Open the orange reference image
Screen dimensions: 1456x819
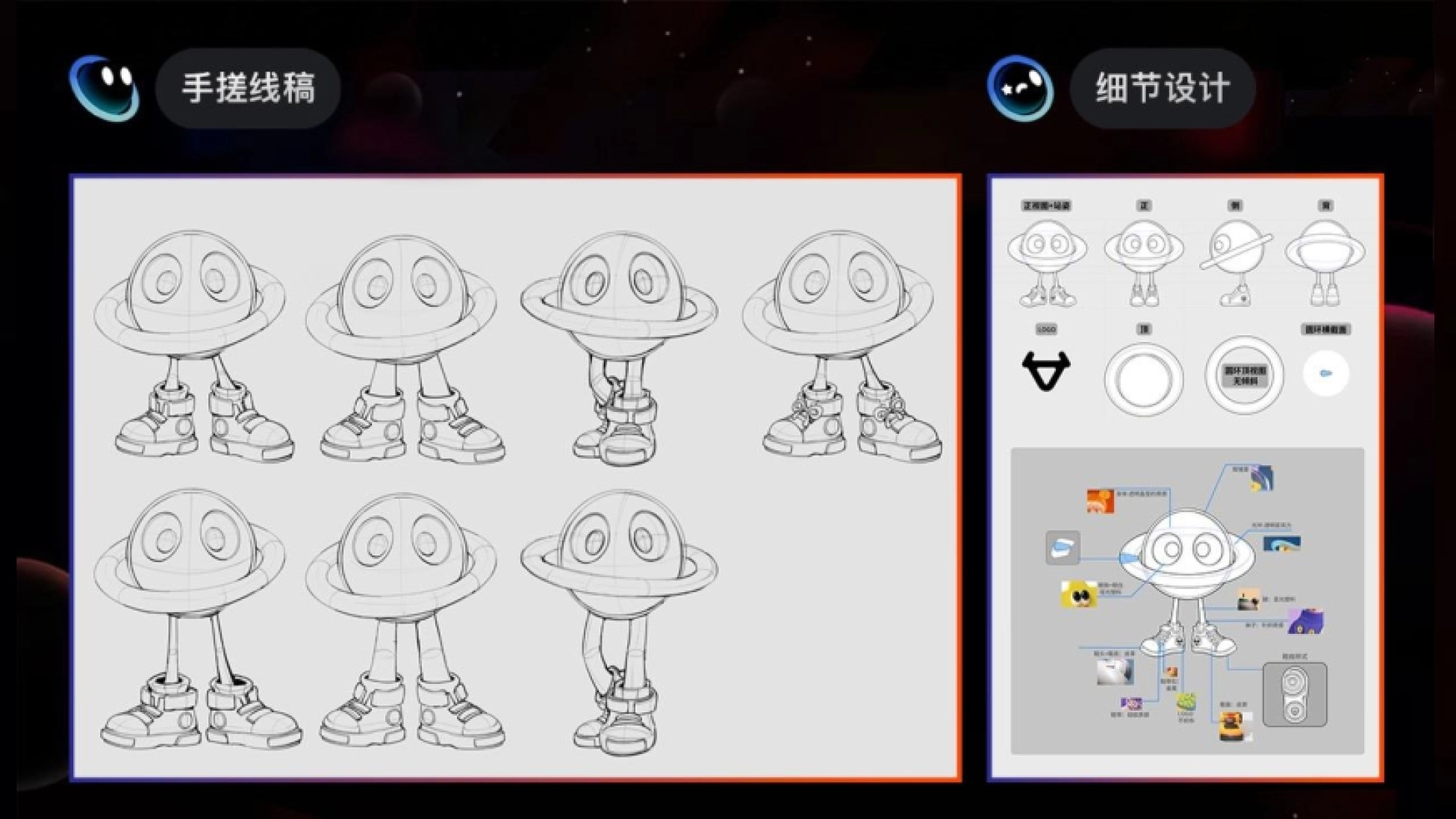point(1100,501)
